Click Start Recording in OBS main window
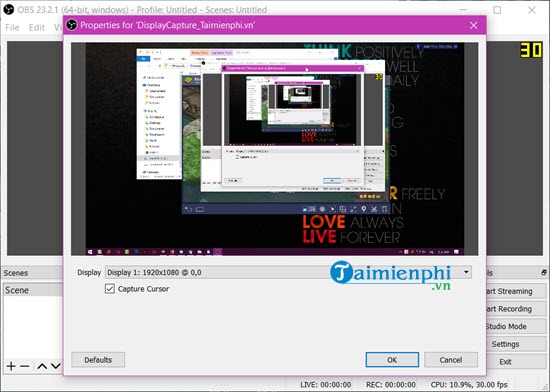 click(515, 309)
